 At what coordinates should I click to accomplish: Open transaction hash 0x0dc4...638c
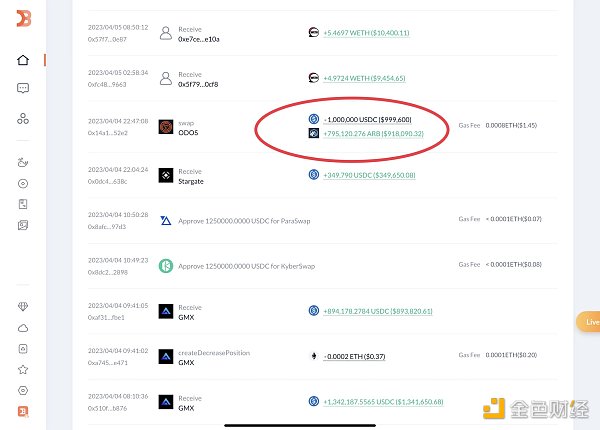108,181
